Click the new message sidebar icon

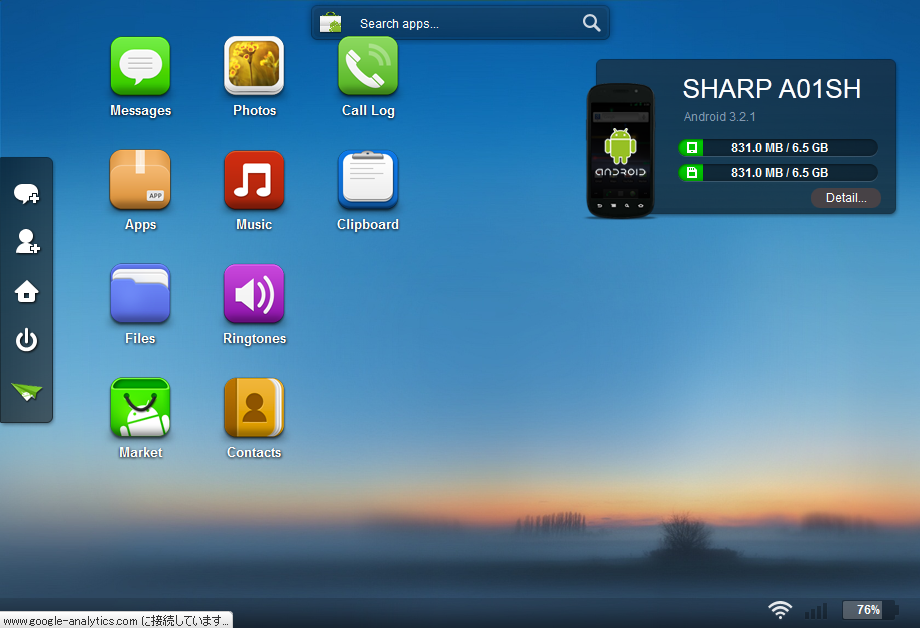(26, 194)
